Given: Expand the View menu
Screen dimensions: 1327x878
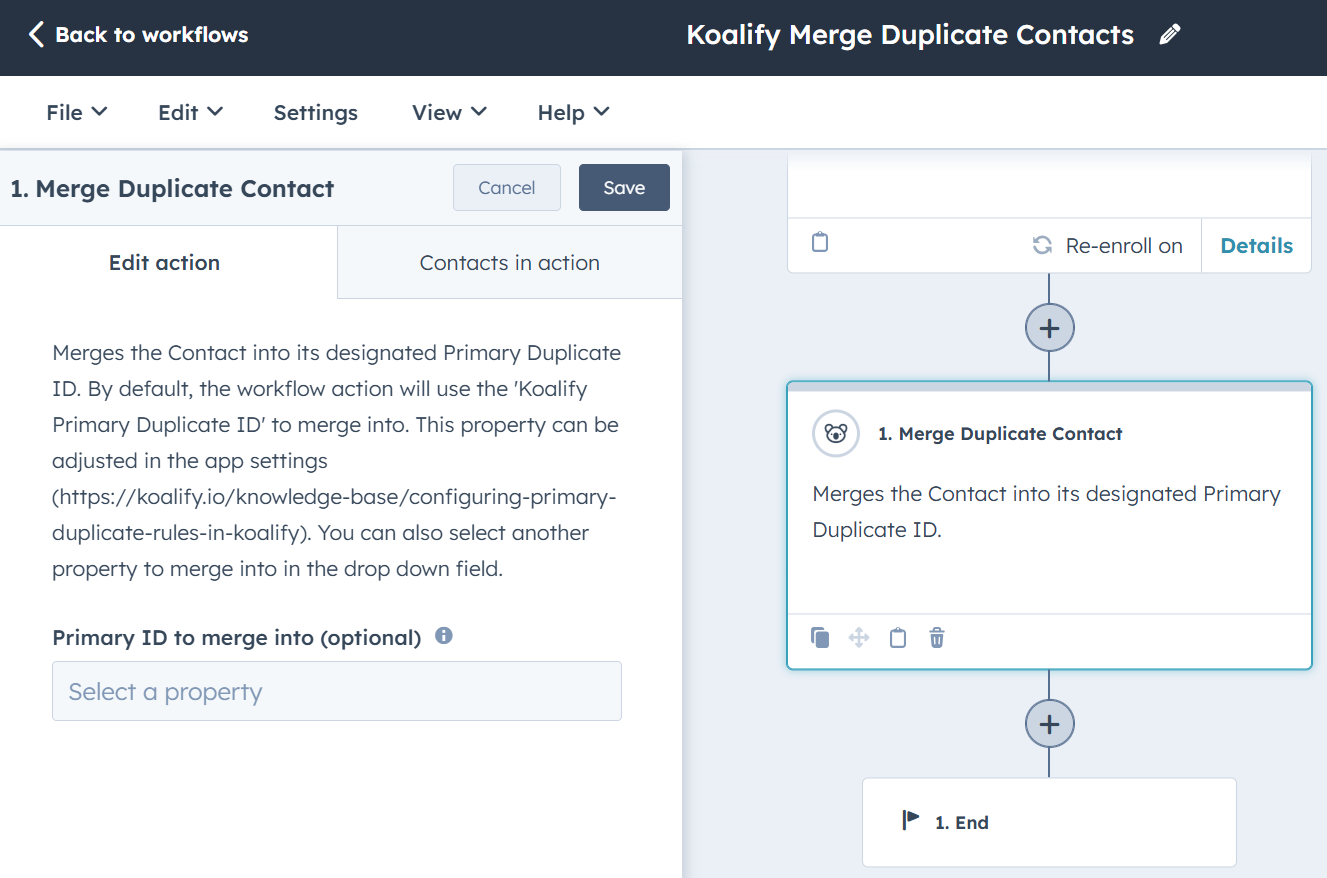Looking at the screenshot, I should pyautogui.click(x=449, y=113).
